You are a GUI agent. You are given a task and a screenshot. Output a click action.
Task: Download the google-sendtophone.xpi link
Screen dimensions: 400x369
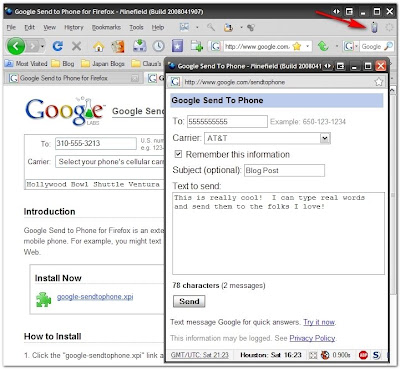95,297
